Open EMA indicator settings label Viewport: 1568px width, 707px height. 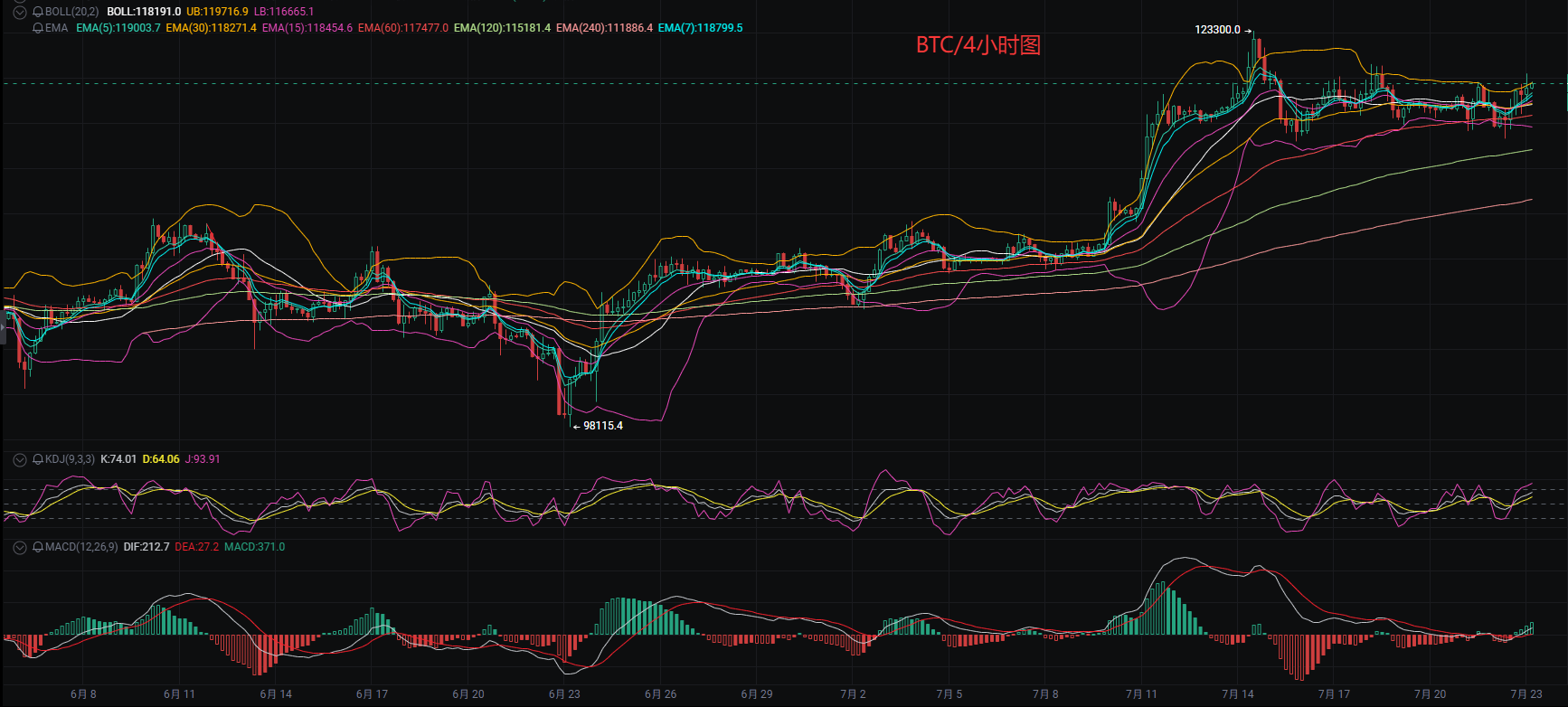point(57,28)
